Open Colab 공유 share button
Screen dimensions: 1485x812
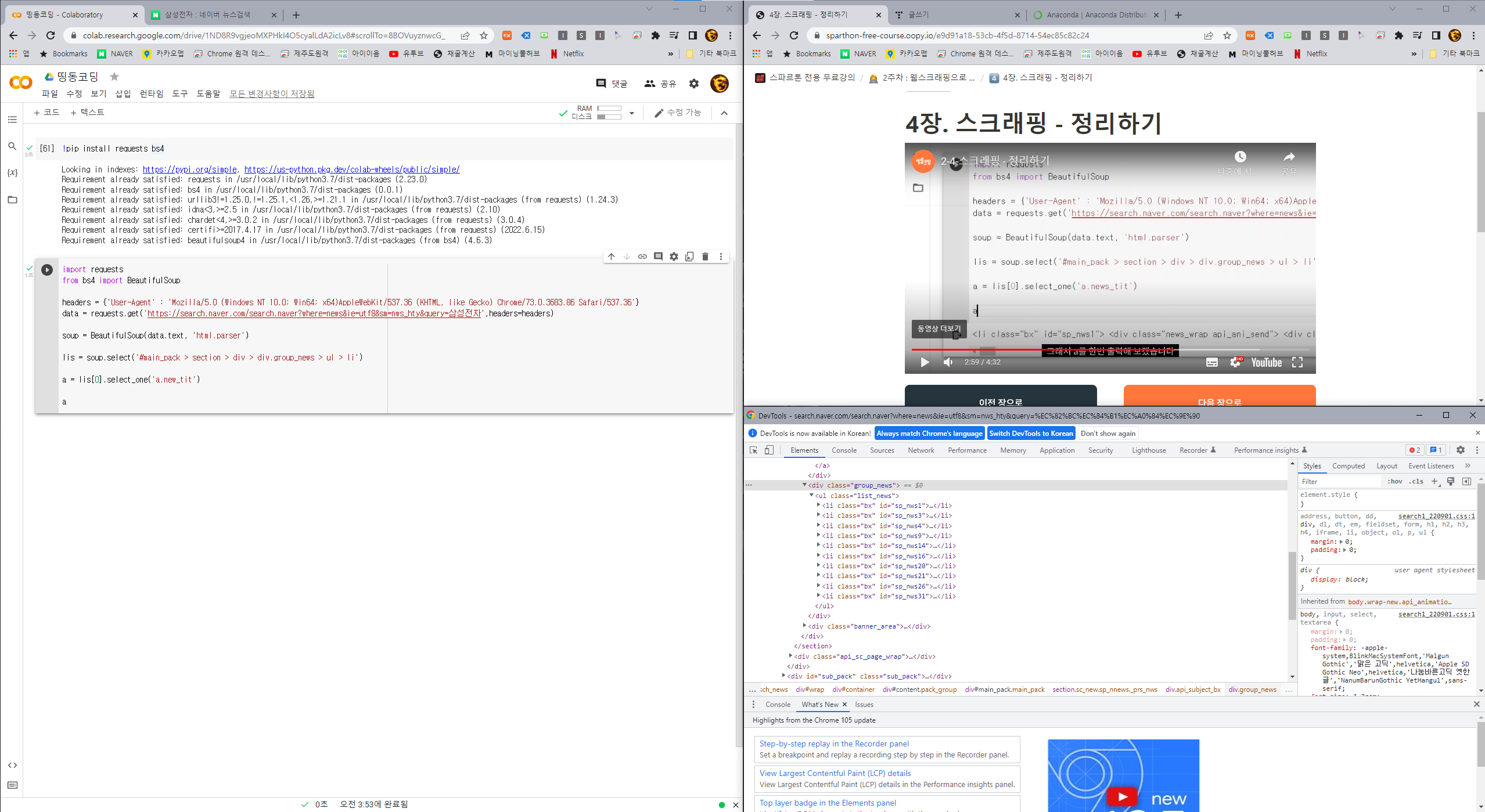click(x=660, y=84)
